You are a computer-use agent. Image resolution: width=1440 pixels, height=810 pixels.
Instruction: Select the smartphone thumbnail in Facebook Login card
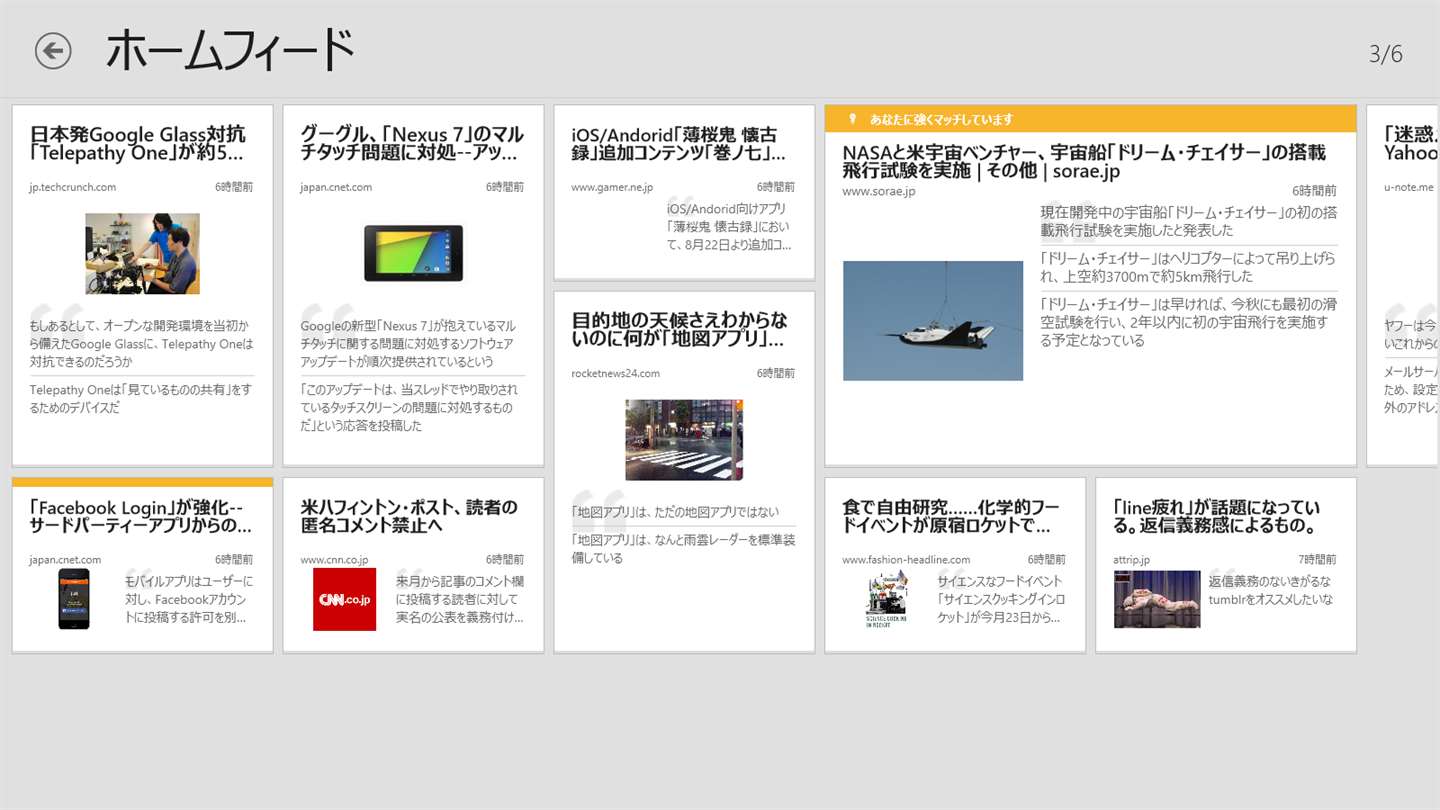pyautogui.click(x=74, y=599)
